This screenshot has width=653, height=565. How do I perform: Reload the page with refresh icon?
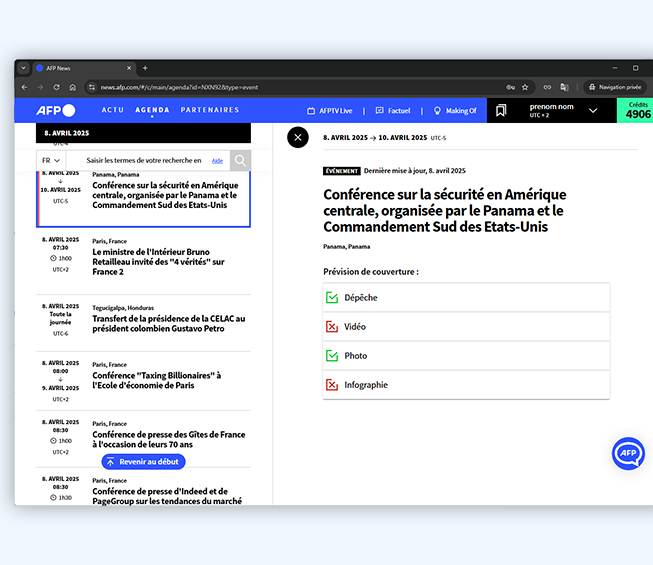[56, 87]
